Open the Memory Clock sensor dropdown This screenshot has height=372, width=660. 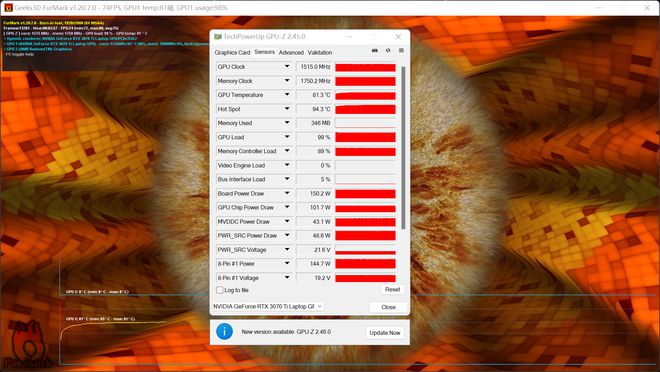pyautogui.click(x=287, y=80)
